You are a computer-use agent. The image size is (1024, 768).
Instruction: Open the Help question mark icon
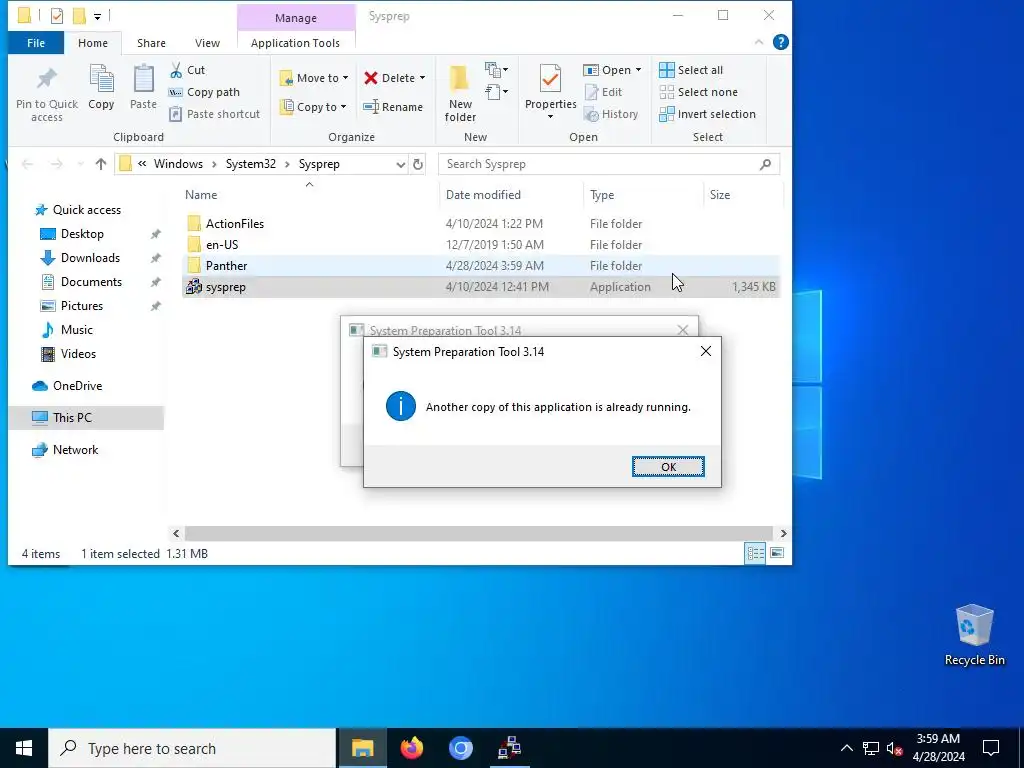coord(780,42)
